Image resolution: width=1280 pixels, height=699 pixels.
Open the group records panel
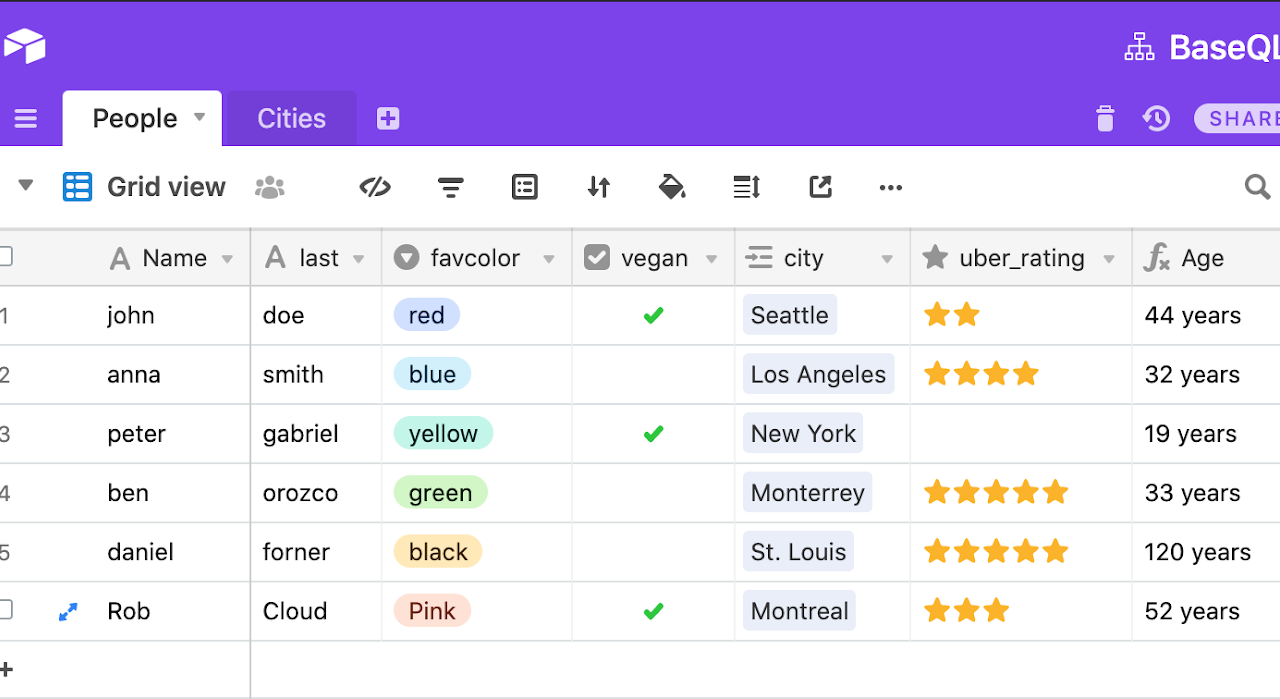525,186
